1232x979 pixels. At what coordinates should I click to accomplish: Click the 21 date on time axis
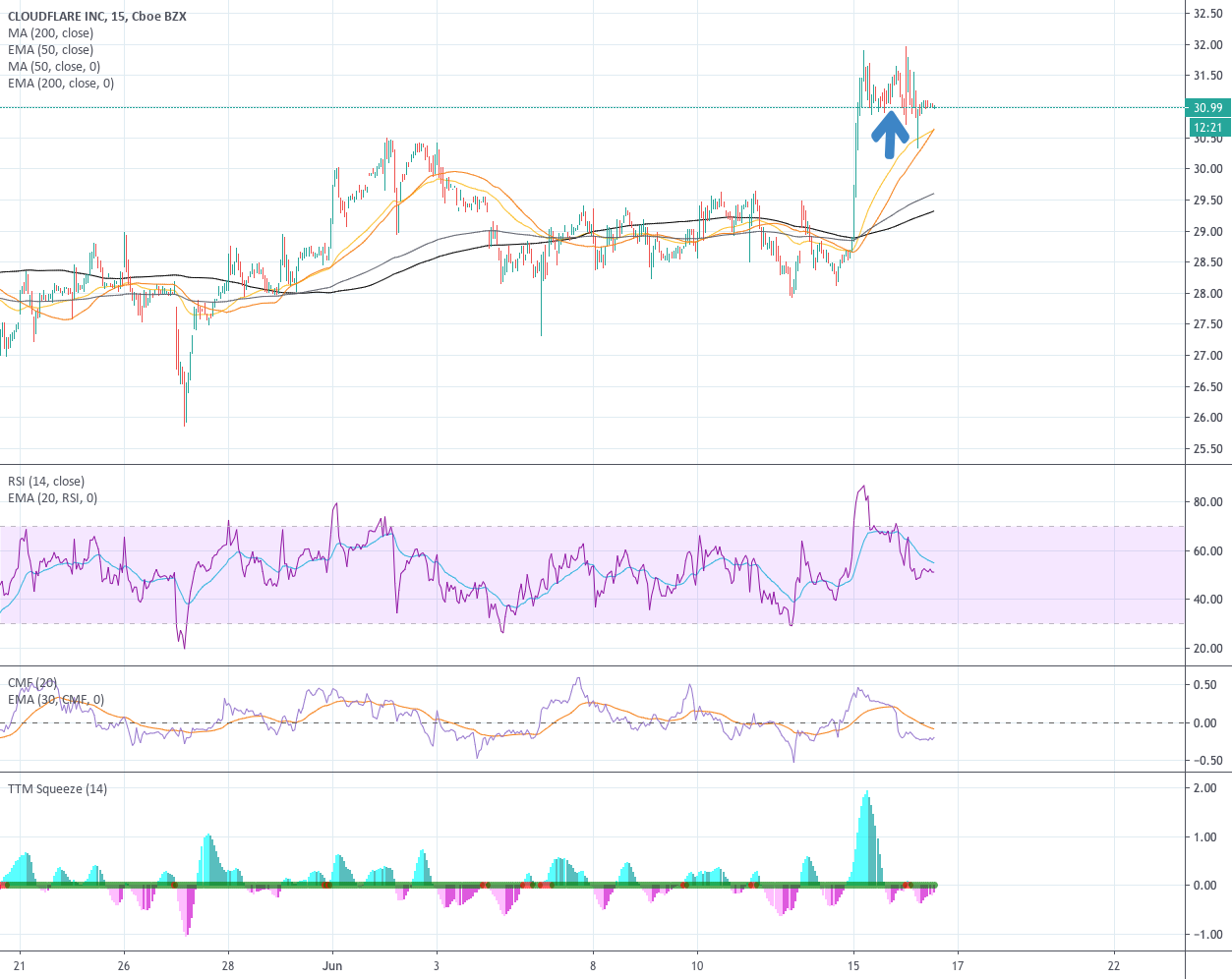20,965
